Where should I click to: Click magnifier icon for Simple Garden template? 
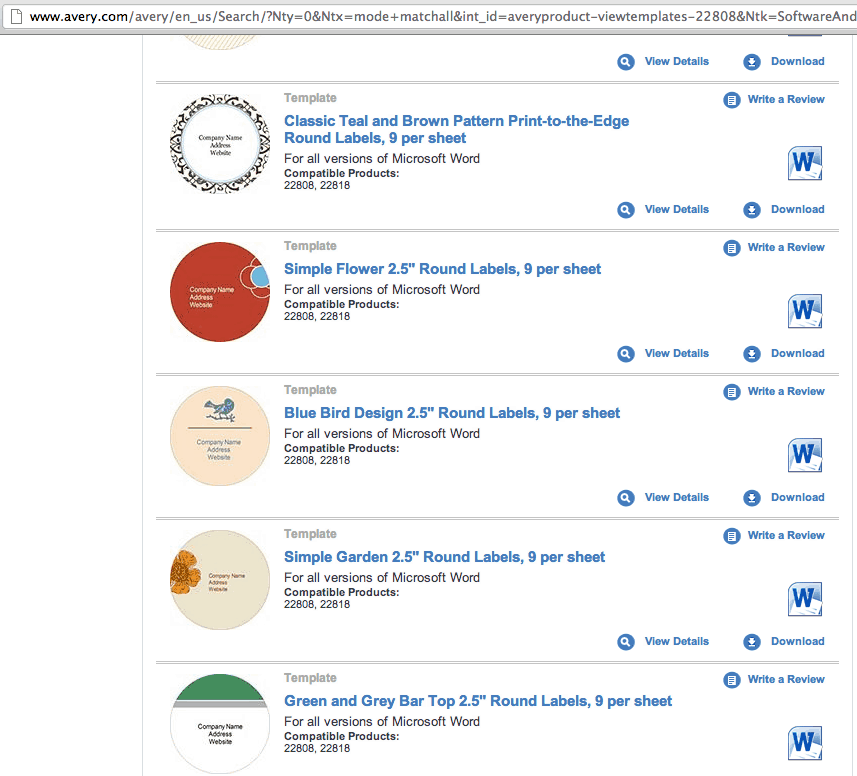[x=626, y=642]
